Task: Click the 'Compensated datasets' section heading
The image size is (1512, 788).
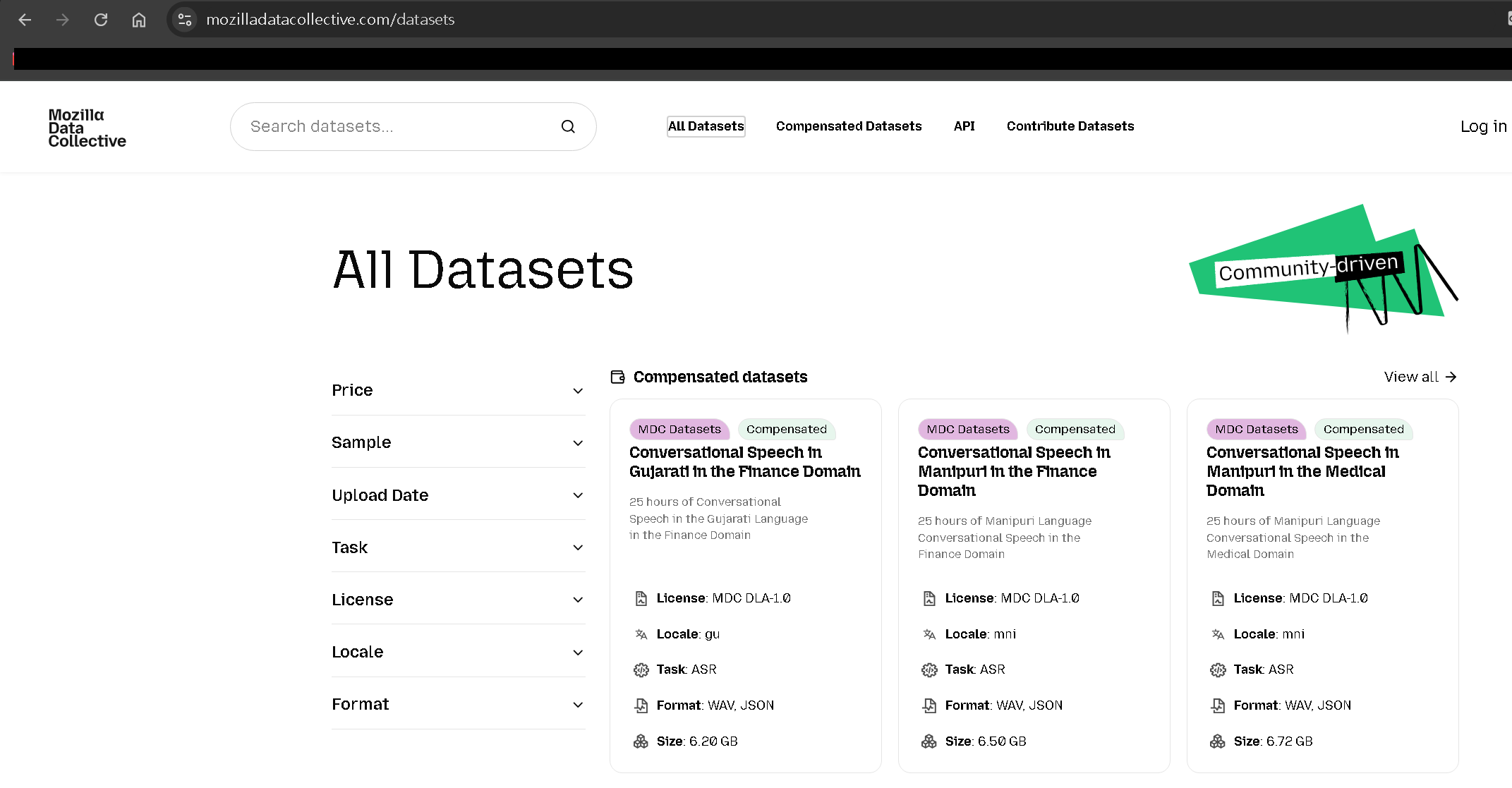Action: point(720,377)
